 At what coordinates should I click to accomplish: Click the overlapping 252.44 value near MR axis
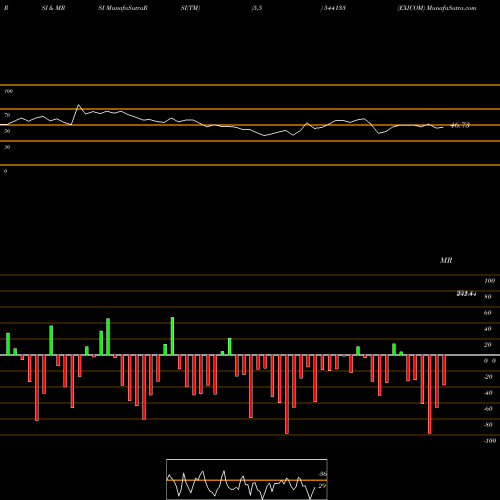click(x=466, y=294)
